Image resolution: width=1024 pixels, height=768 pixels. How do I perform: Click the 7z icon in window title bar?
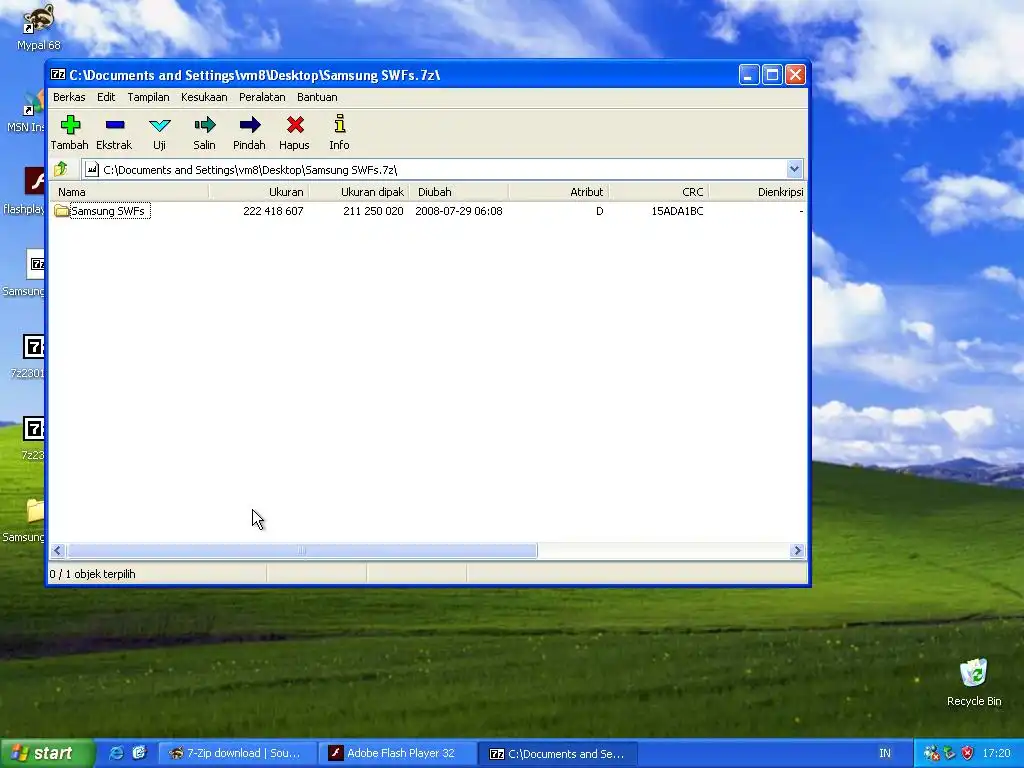click(58, 74)
